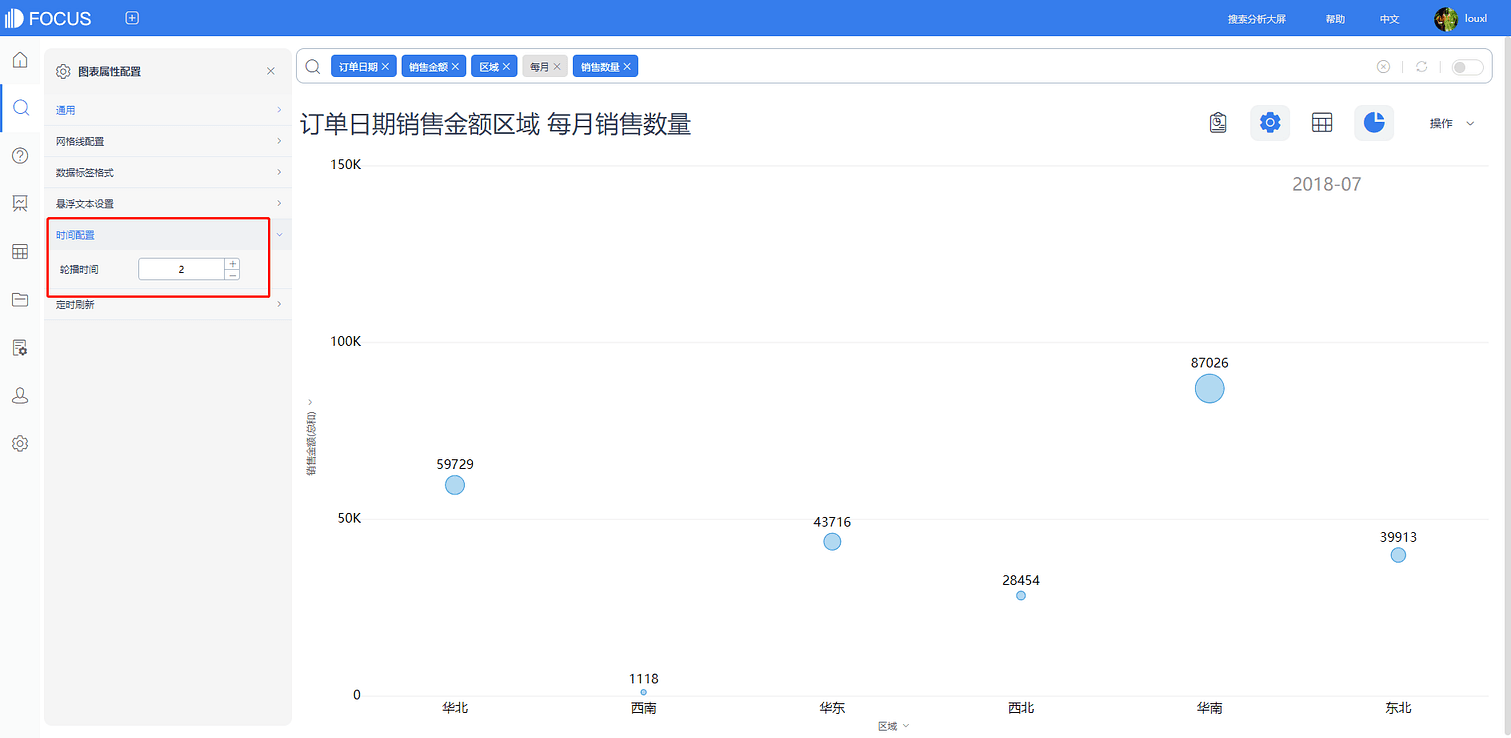The width and height of the screenshot is (1511, 738).
Task: Click the louxl username
Action: [x=1476, y=19]
